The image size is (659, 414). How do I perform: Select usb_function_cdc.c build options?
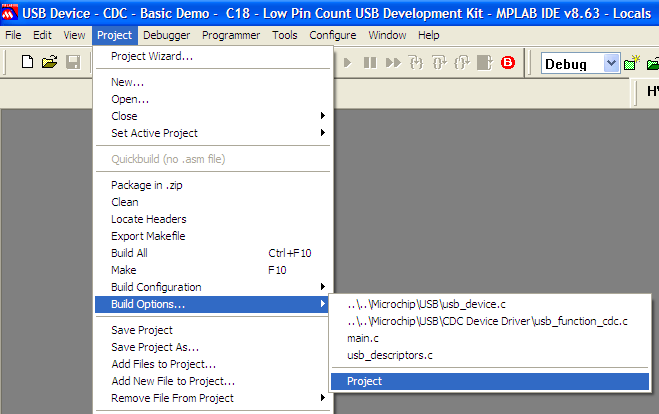[x=490, y=321]
